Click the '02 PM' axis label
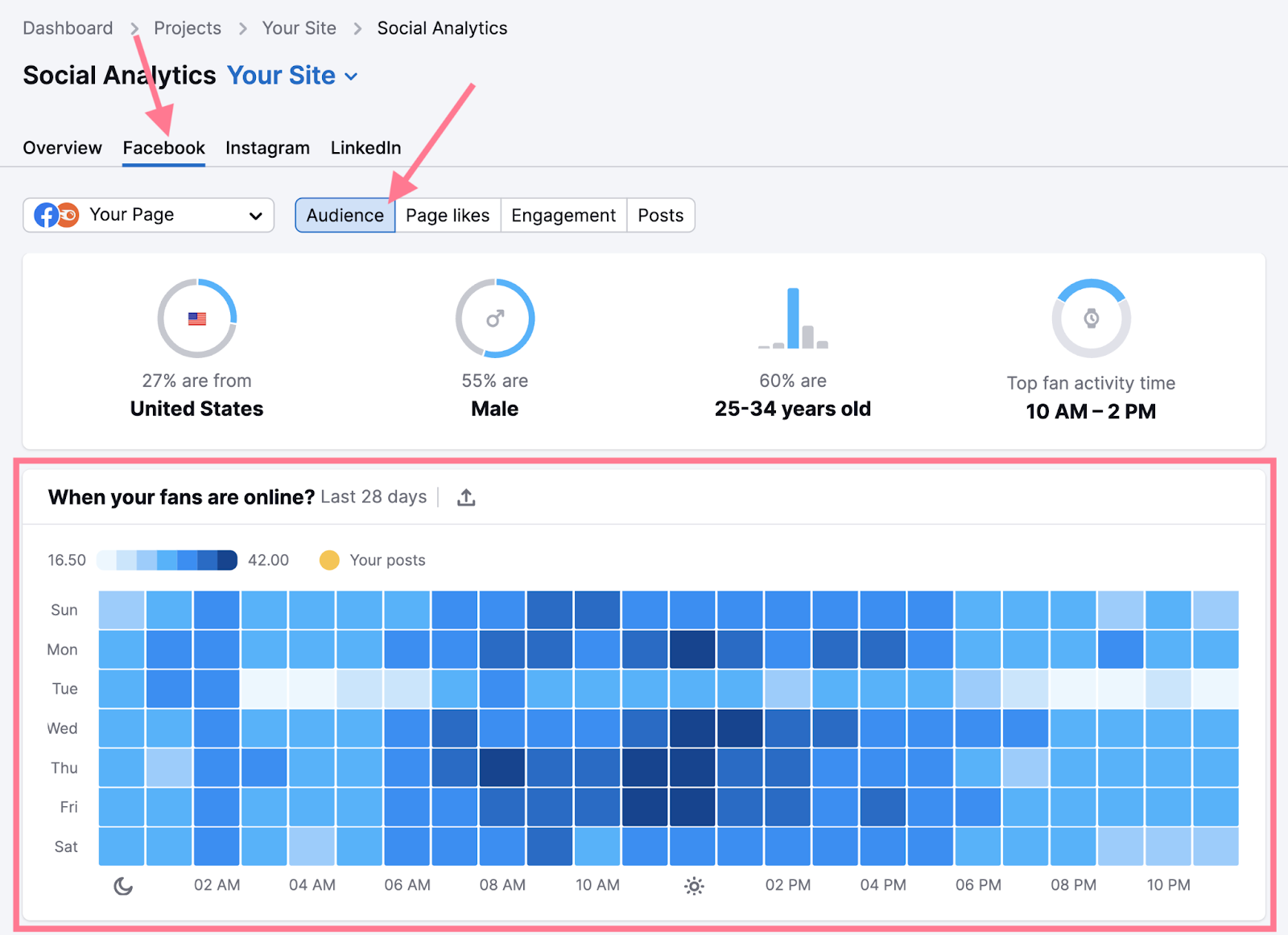The width and height of the screenshot is (1288, 935). (x=788, y=885)
